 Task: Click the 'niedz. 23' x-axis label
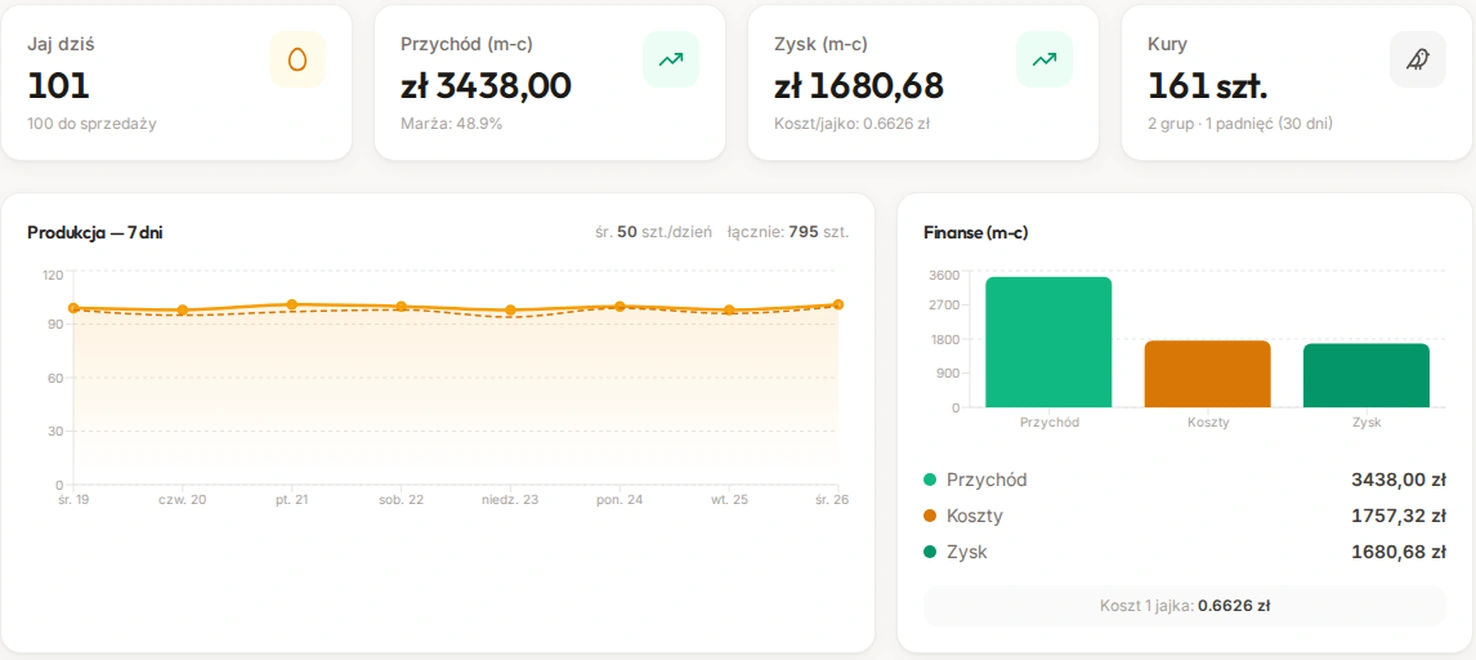pyautogui.click(x=510, y=499)
